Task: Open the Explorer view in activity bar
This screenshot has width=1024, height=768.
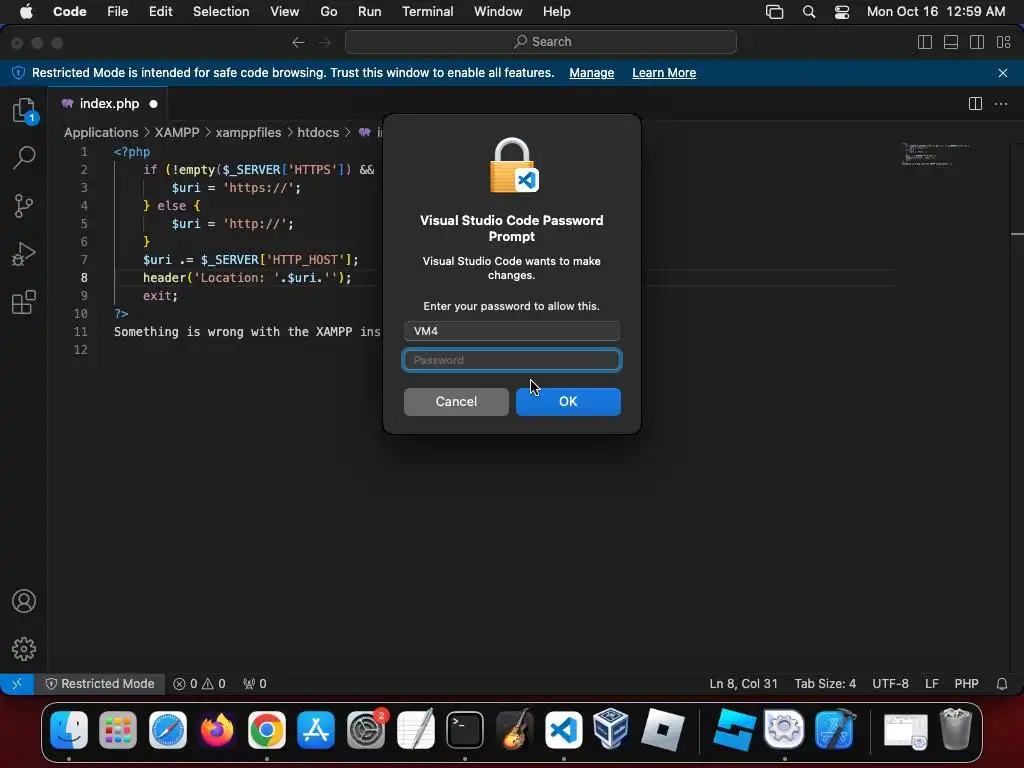Action: [x=24, y=110]
